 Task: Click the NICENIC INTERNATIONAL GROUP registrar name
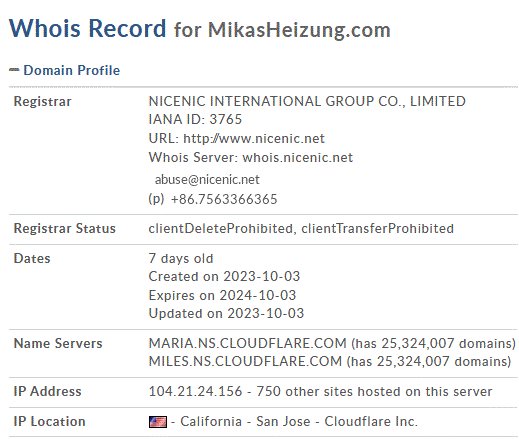pos(307,101)
